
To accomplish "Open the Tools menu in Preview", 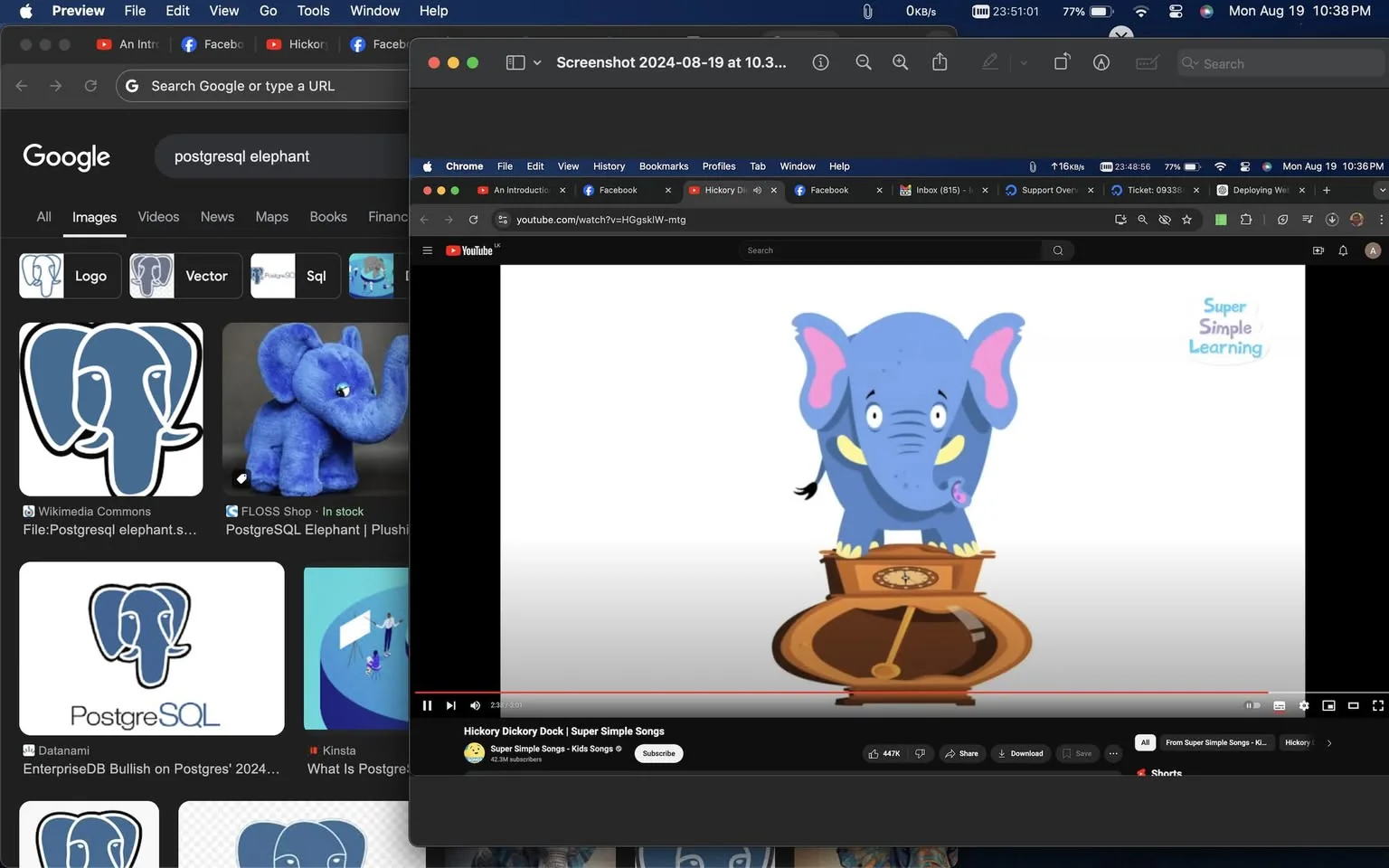I will click(x=313, y=11).
